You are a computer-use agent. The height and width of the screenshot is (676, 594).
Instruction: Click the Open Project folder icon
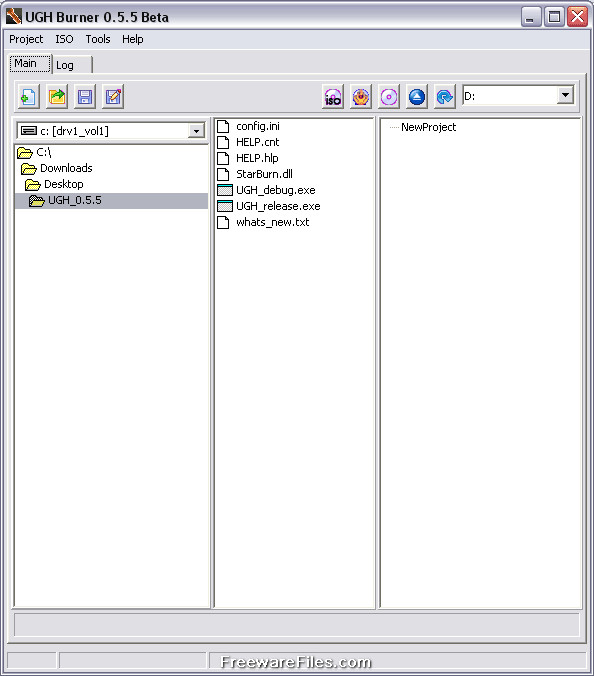[x=57, y=96]
